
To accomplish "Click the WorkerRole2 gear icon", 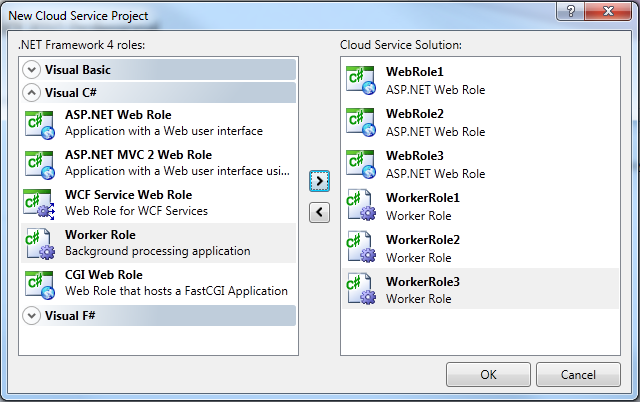I will 360,248.
